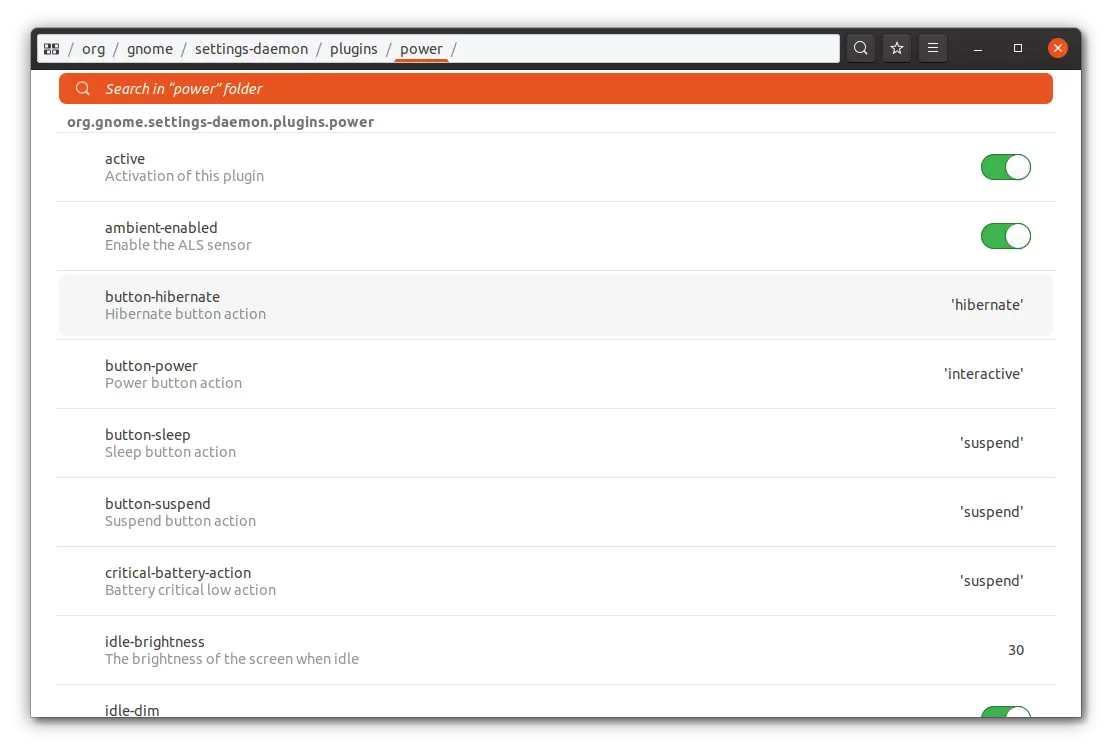Image resolution: width=1116 pixels, height=755 pixels.
Task: Click the dconf root folder icon in path bar
Action: (x=51, y=49)
